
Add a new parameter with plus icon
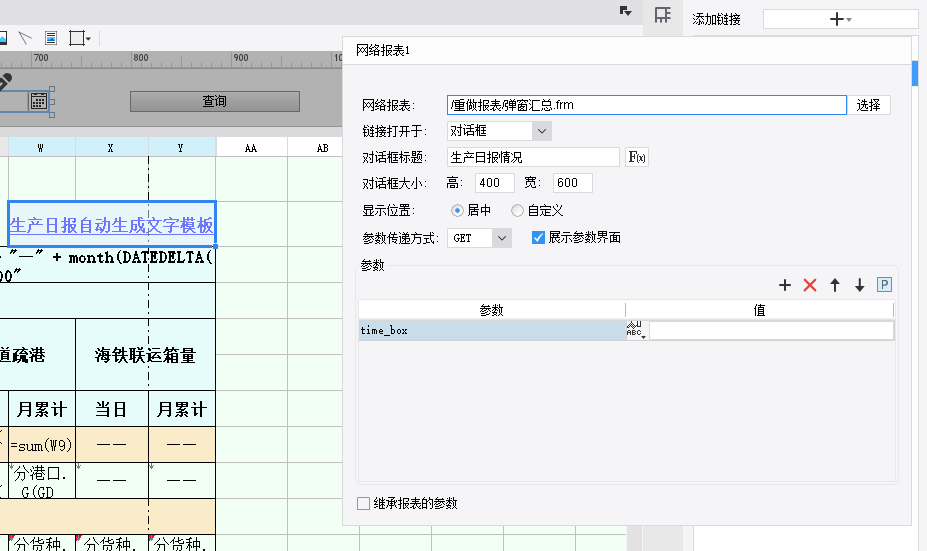coord(785,286)
